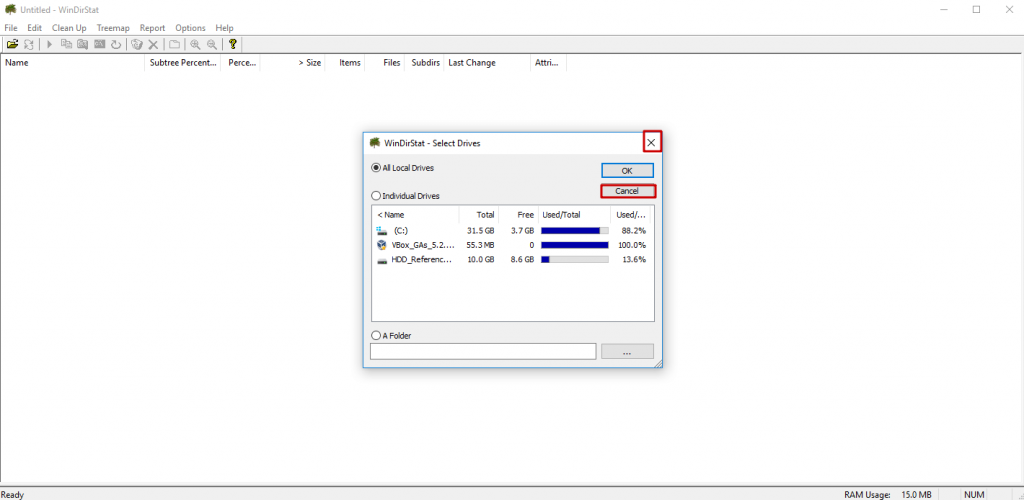Open the Help menu

point(224,28)
